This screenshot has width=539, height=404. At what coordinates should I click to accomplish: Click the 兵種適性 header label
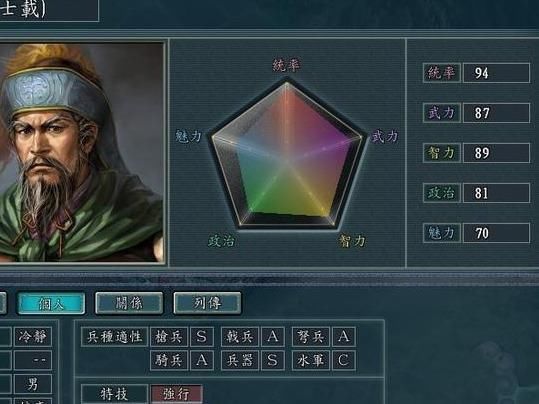coord(115,336)
